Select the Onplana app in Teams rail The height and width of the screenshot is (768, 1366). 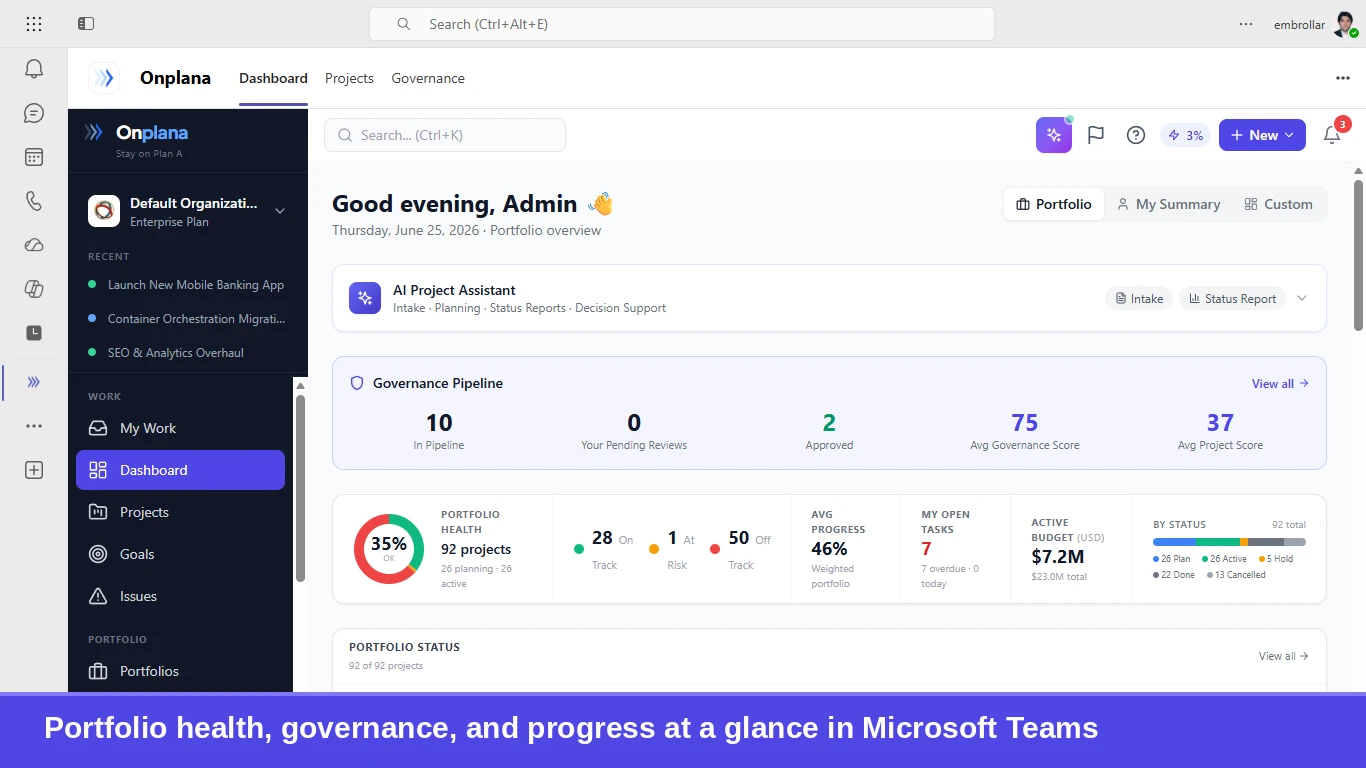click(x=34, y=382)
